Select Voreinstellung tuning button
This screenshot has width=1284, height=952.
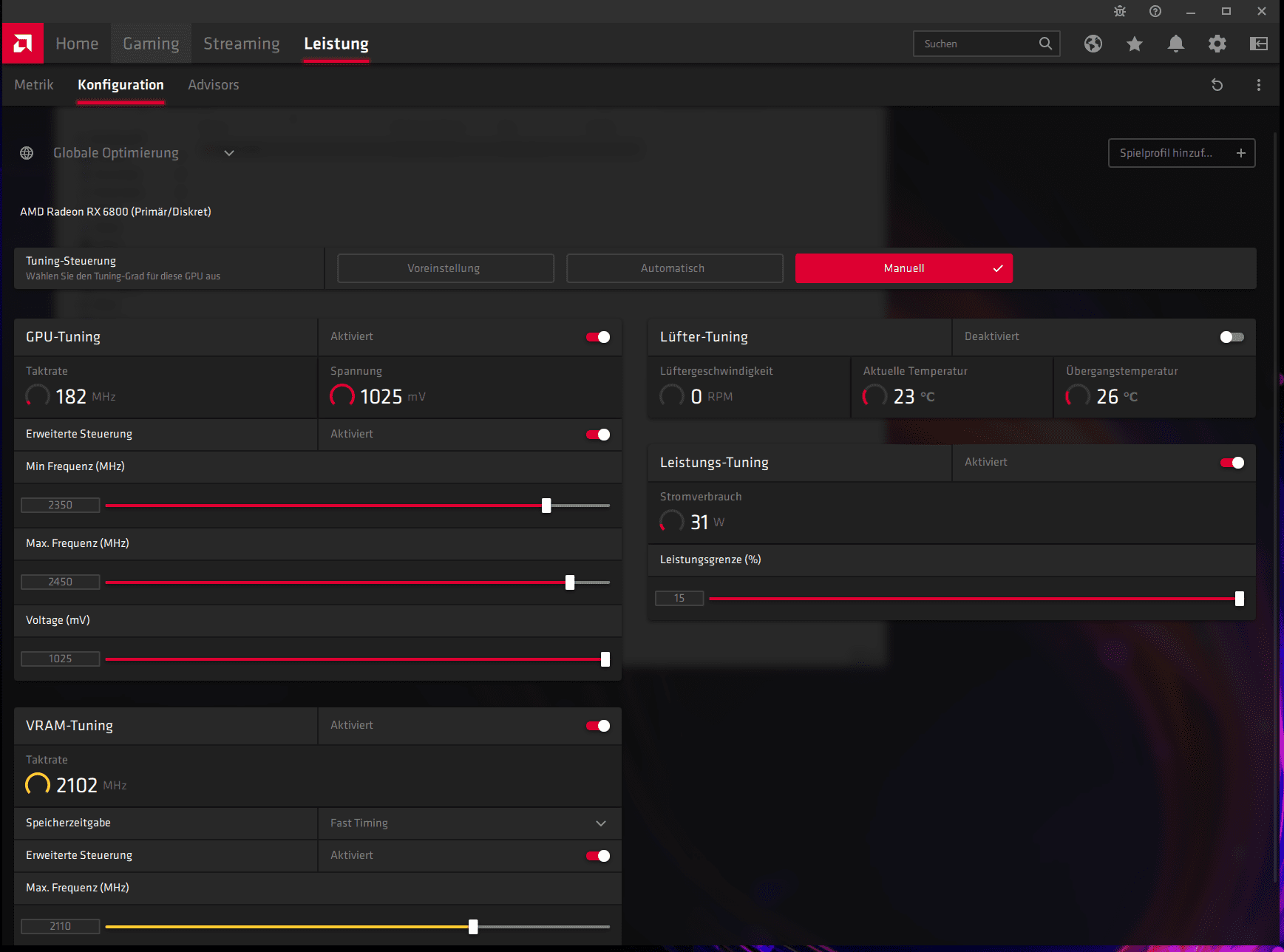point(446,268)
